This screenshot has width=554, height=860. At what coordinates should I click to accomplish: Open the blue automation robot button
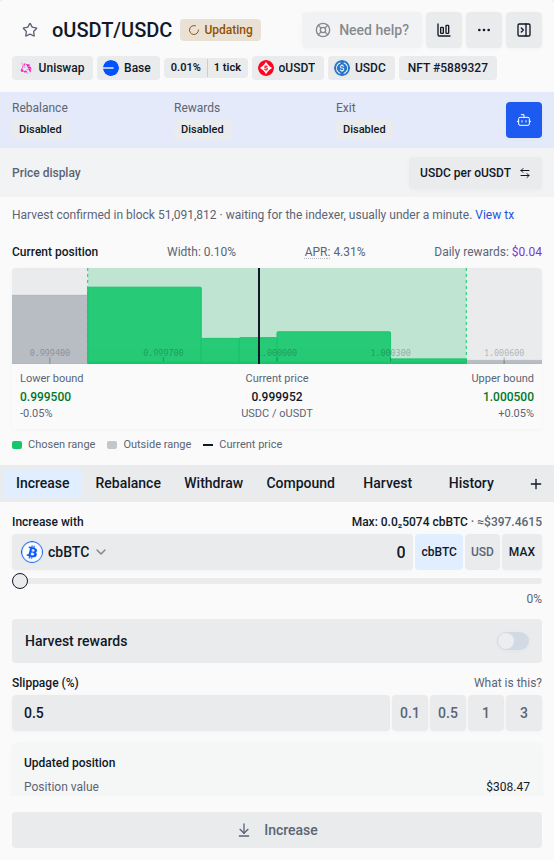tap(524, 120)
